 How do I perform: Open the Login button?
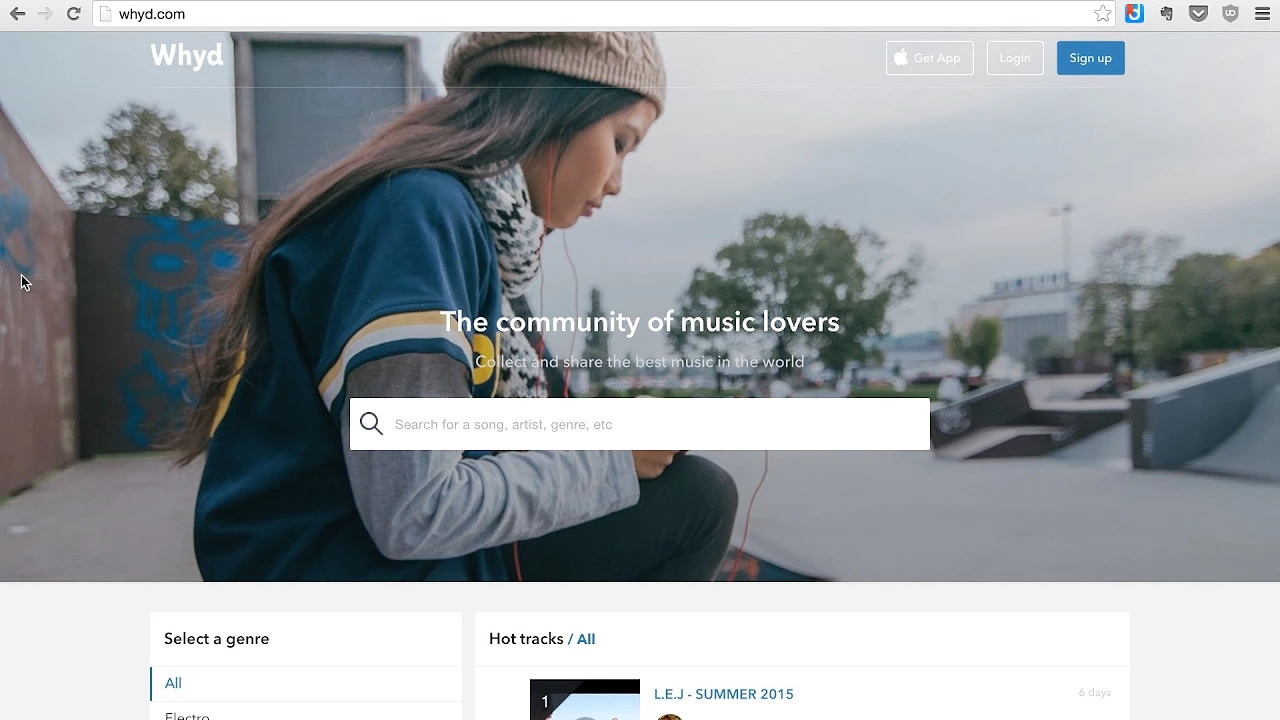pos(1015,58)
